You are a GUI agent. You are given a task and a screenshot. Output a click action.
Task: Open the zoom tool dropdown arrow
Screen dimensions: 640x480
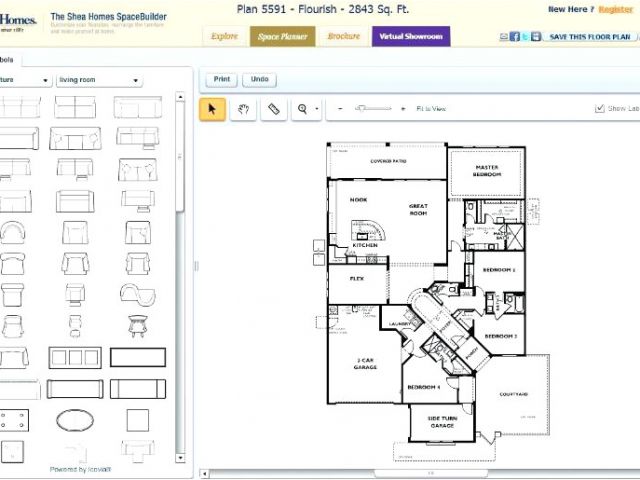tap(318, 109)
